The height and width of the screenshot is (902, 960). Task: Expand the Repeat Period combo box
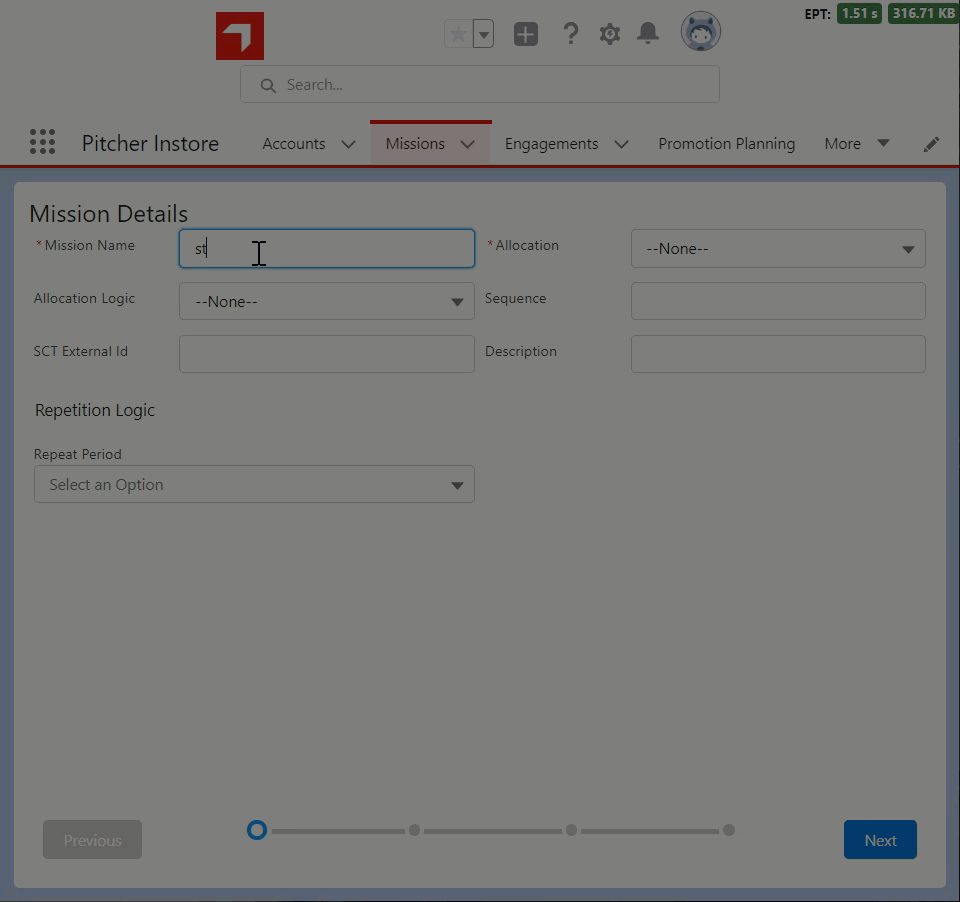254,485
